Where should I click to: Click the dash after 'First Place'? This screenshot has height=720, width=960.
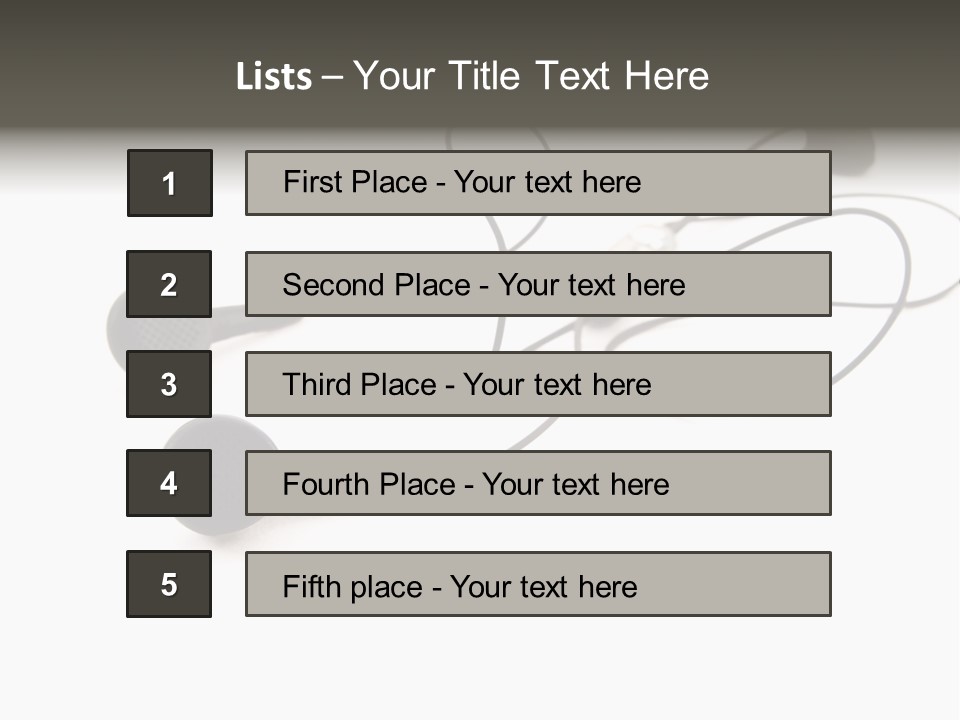(440, 183)
